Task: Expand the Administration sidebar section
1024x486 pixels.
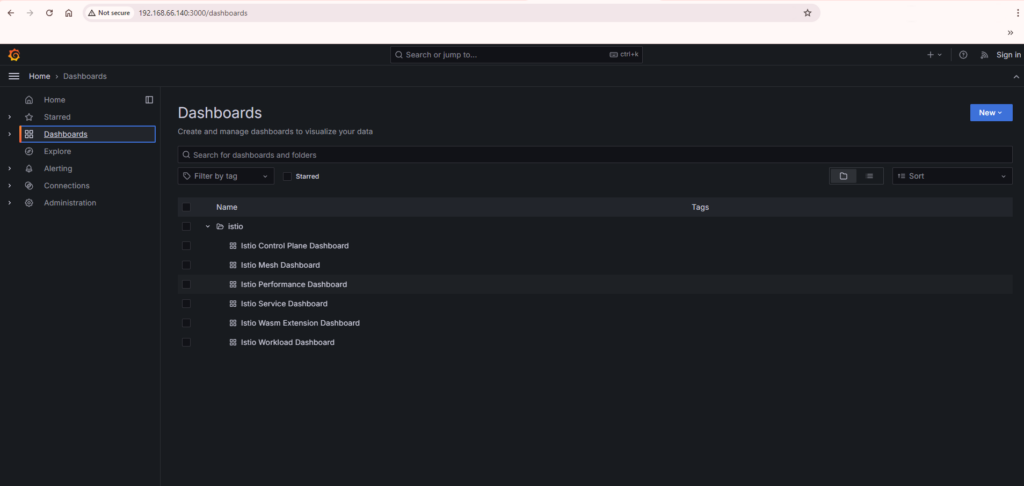Action: (x=9, y=203)
